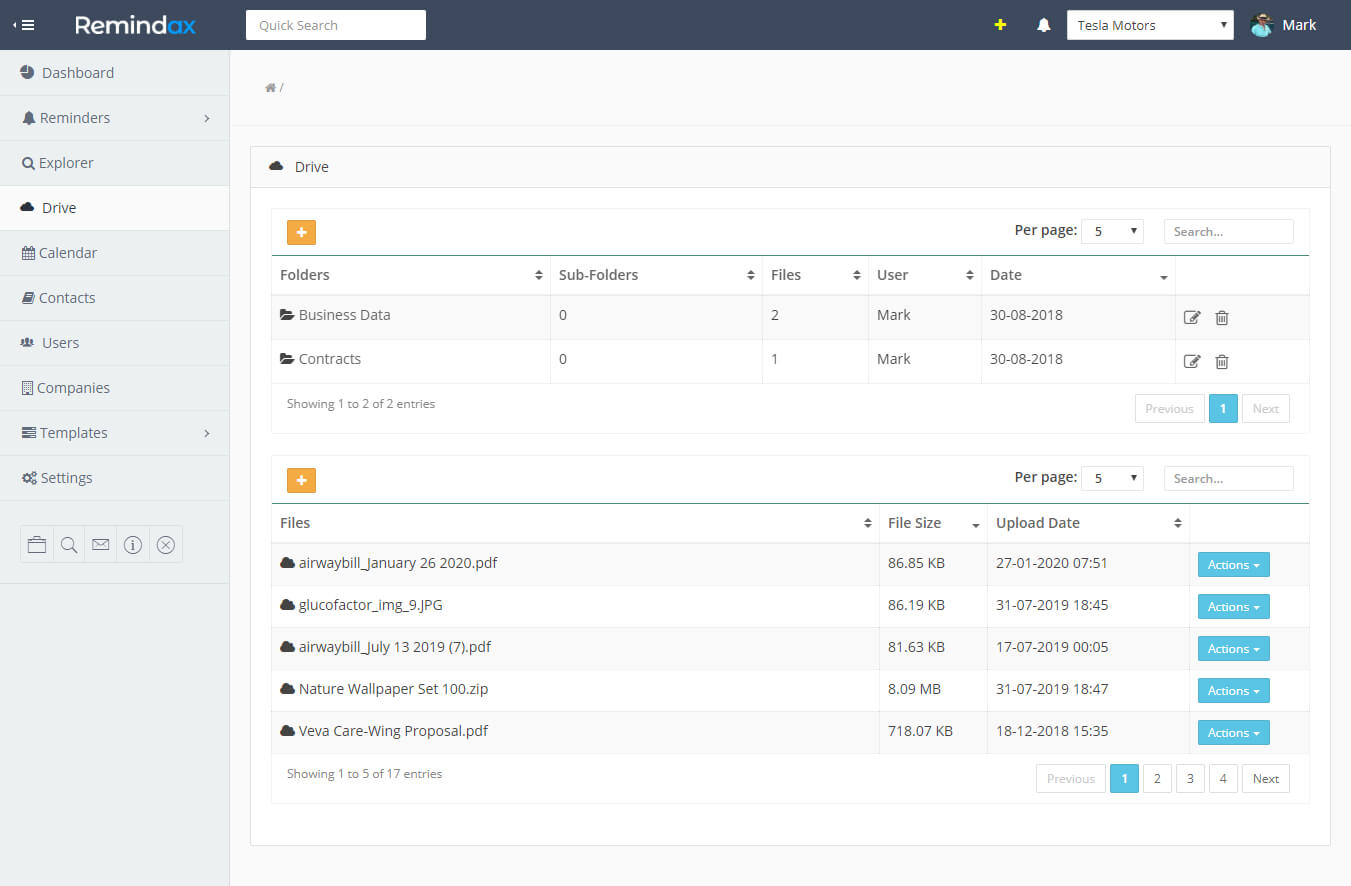
Task: Open Explorer from the sidebar
Action: (x=114, y=163)
